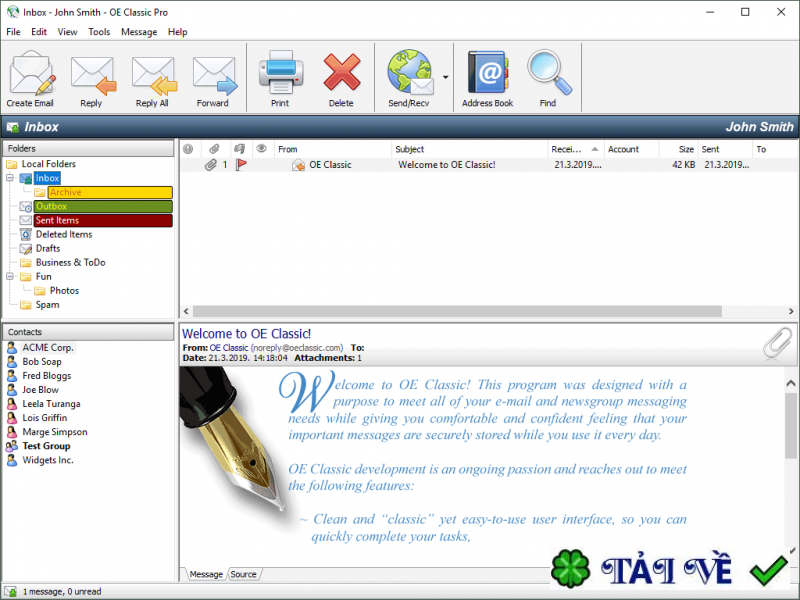Click the OE Classic sender link
The height and width of the screenshot is (600, 800).
click(x=229, y=347)
